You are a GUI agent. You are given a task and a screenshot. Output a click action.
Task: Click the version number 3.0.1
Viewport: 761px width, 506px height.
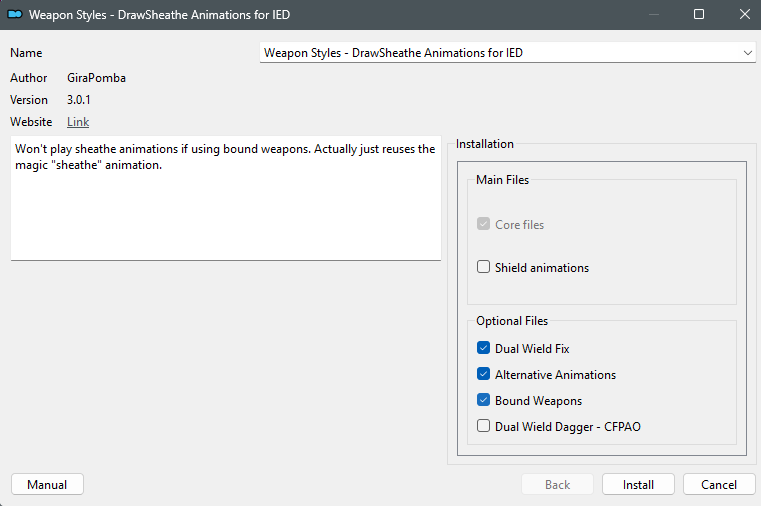click(79, 100)
